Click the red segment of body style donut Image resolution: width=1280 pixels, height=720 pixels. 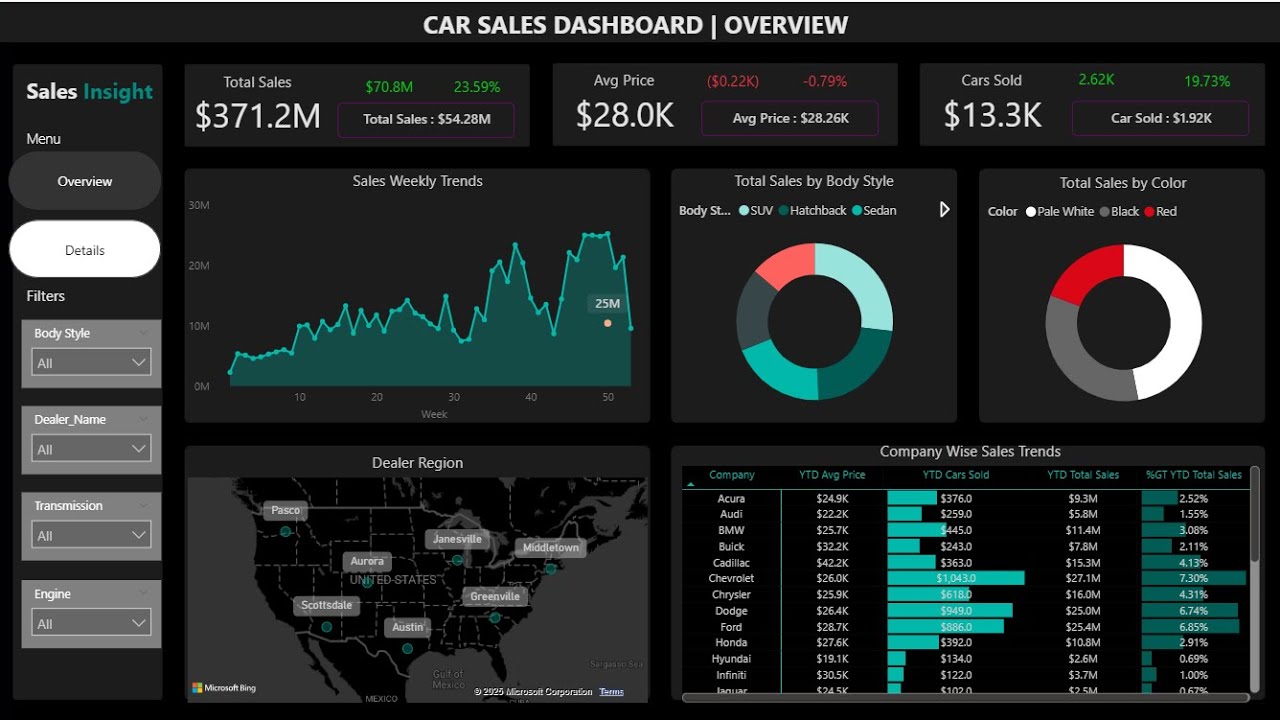(x=788, y=265)
